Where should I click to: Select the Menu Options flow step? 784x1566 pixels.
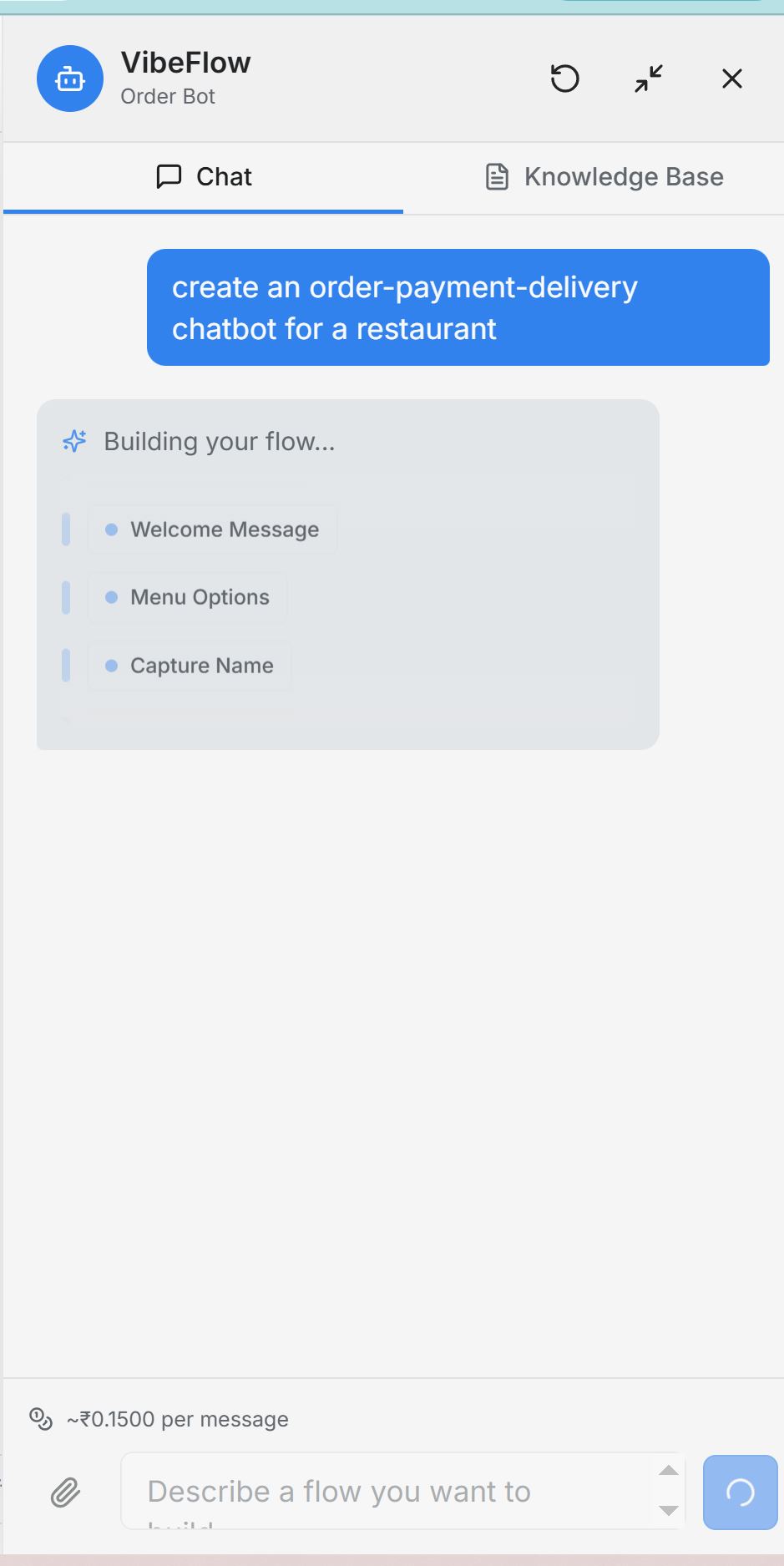[x=187, y=597]
